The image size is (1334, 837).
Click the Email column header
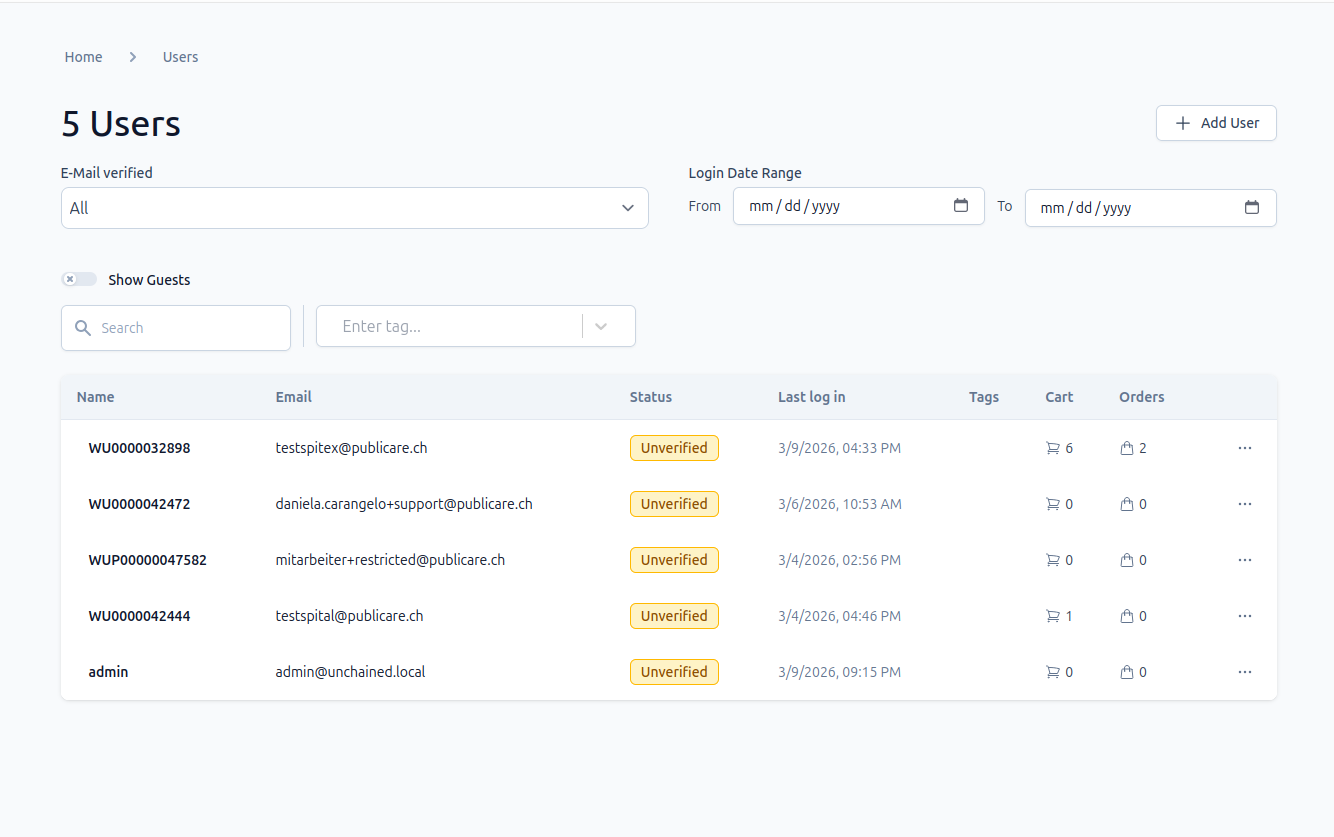click(294, 397)
